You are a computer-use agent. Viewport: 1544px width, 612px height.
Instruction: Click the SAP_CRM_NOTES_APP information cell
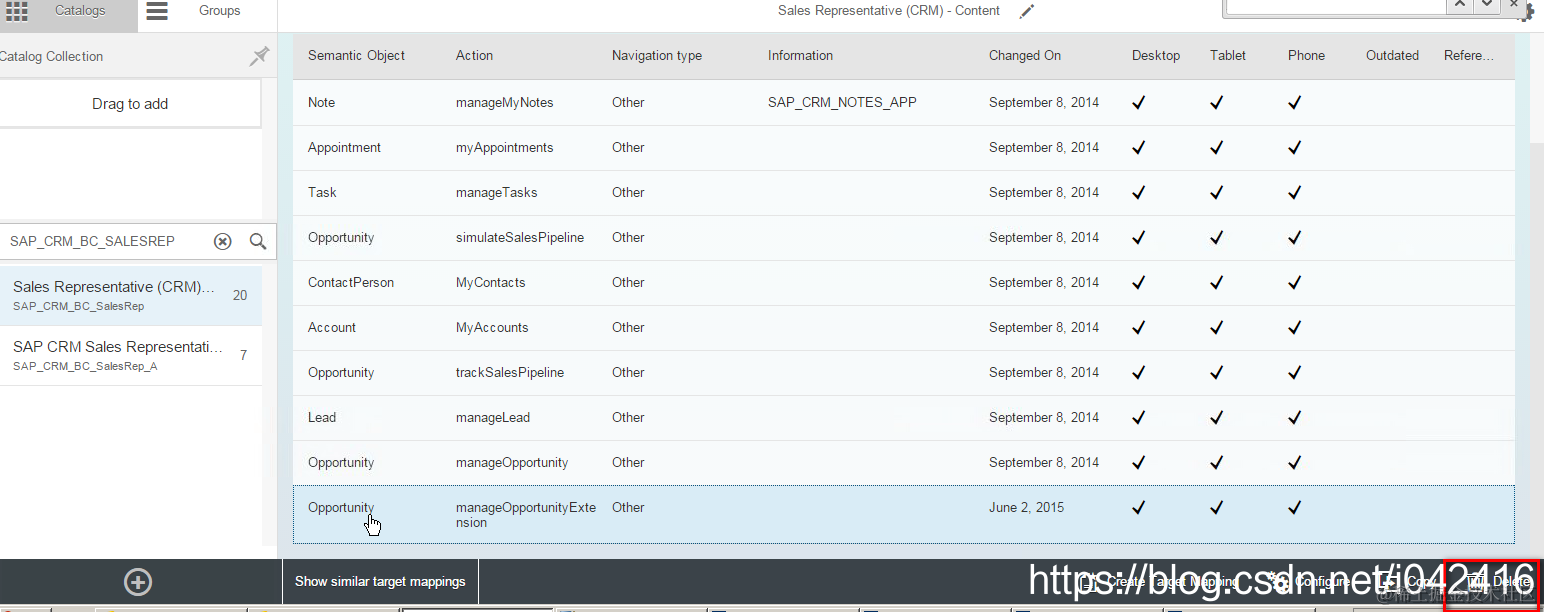click(842, 102)
